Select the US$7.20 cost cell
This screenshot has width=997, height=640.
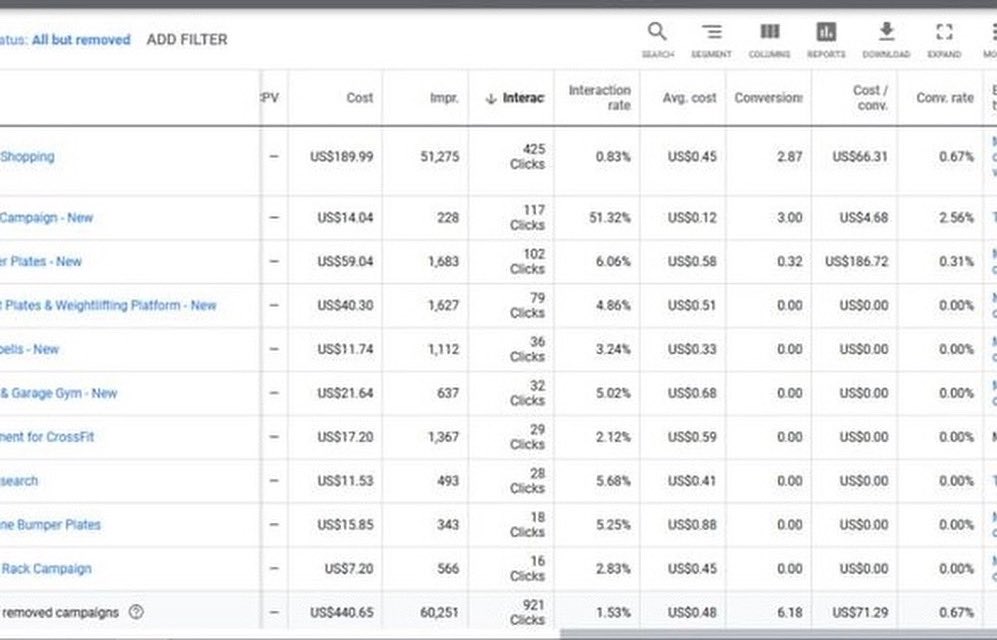coord(349,568)
